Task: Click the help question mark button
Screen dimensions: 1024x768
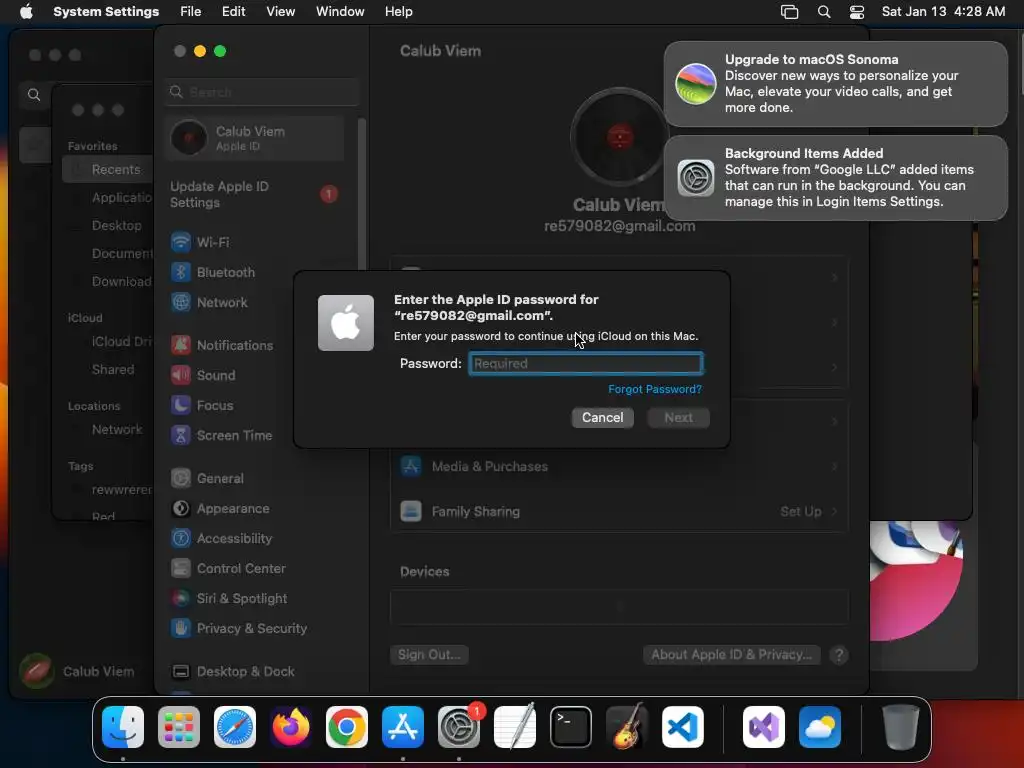Action: click(x=839, y=654)
